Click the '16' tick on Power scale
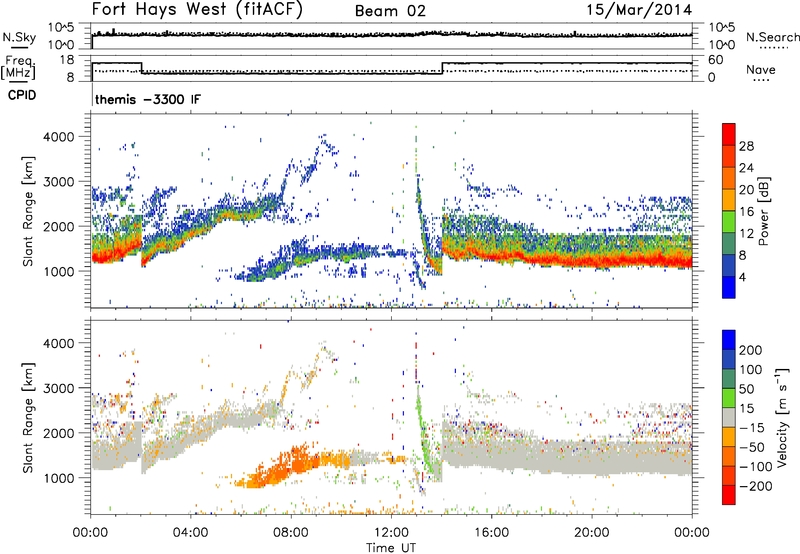This screenshot has width=800, height=554. click(746, 212)
